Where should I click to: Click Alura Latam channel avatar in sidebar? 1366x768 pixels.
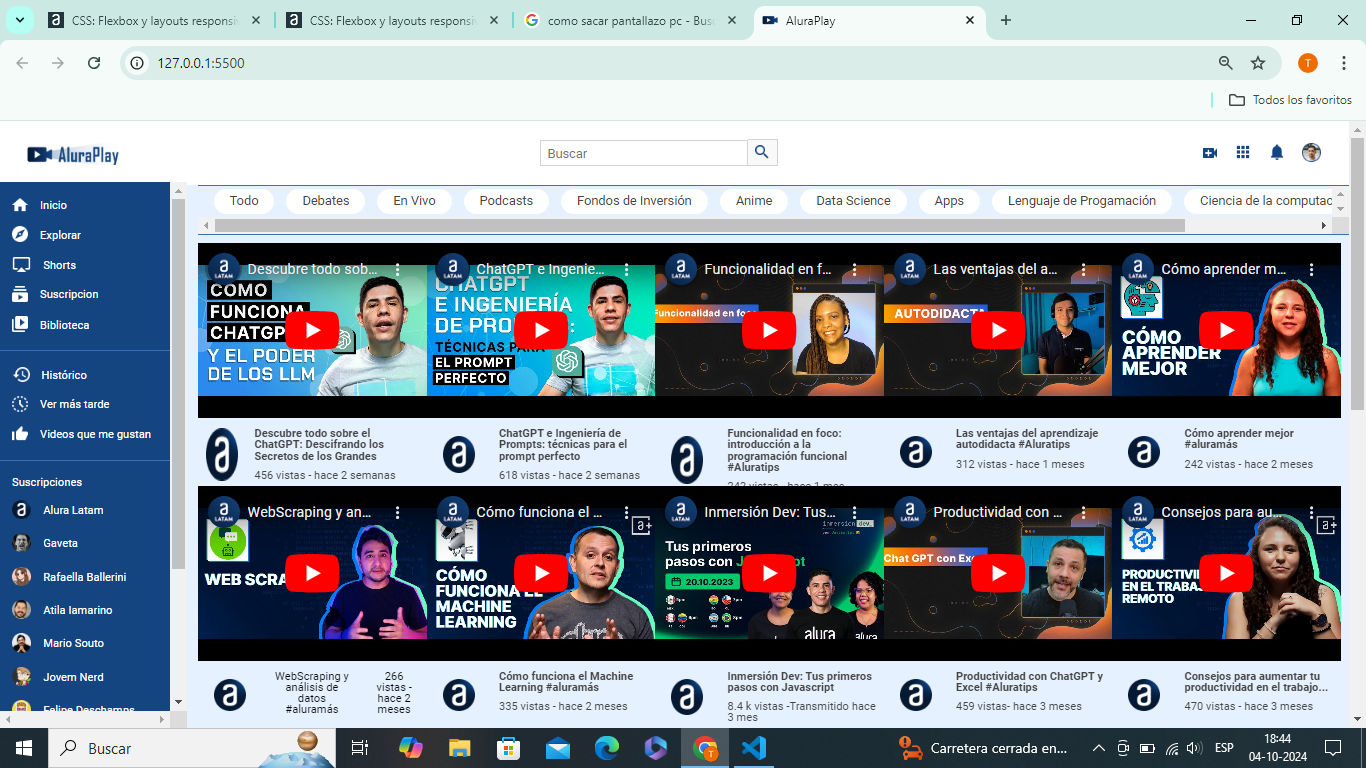pyautogui.click(x=21, y=510)
